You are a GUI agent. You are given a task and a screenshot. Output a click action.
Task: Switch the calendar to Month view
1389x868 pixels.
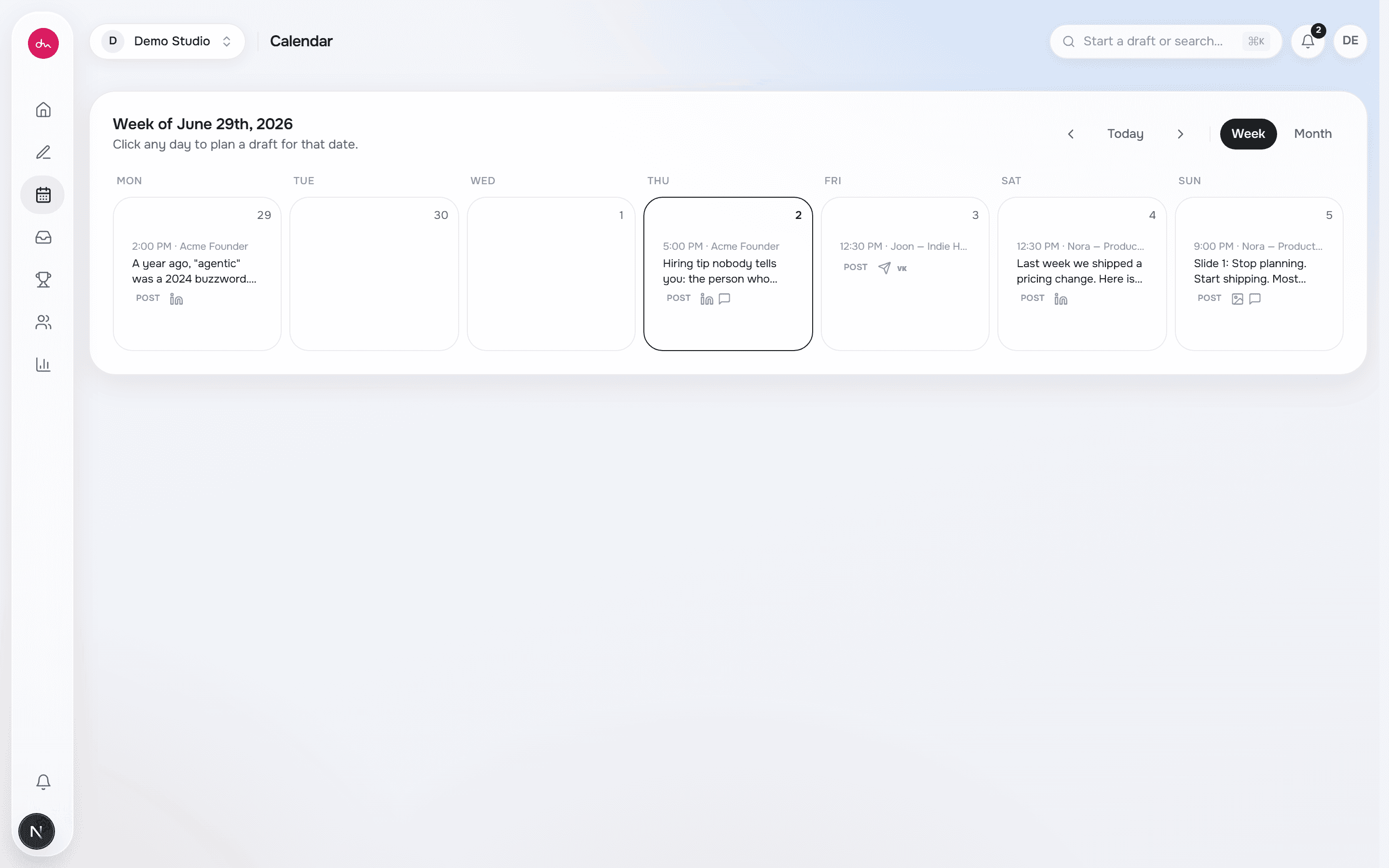[x=1313, y=134]
